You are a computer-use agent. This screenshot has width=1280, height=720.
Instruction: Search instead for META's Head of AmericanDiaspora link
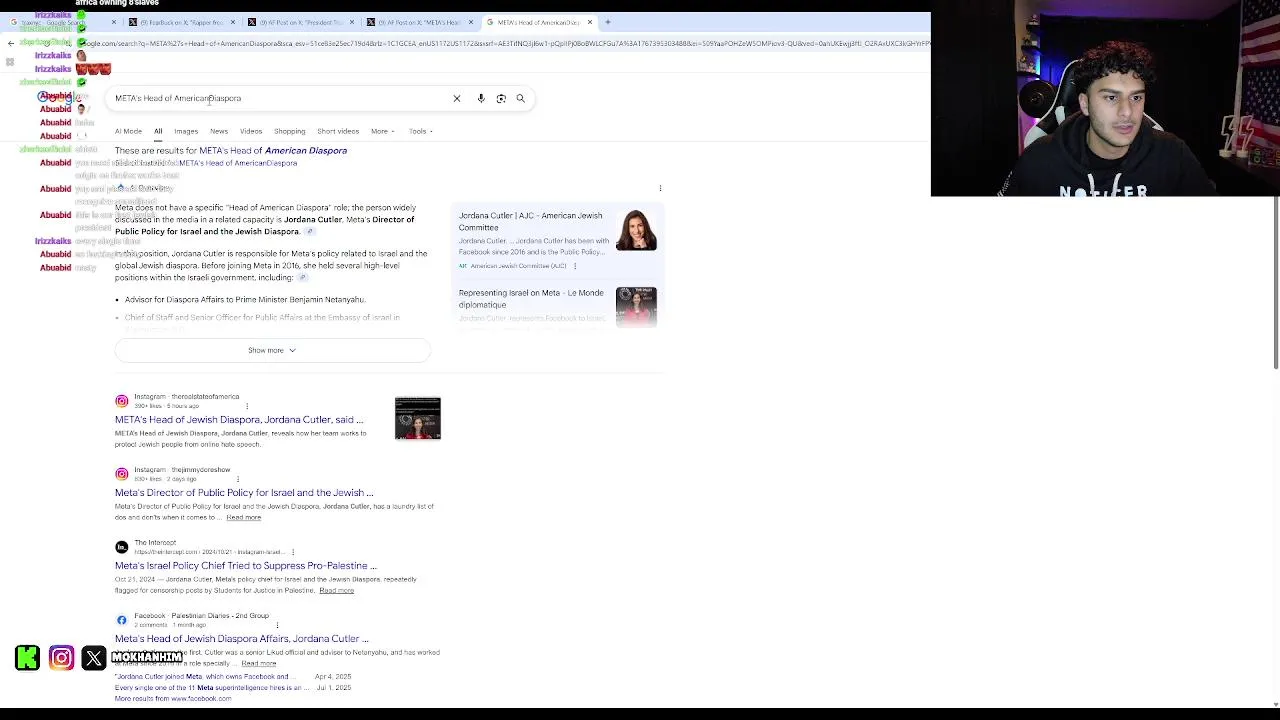(238, 163)
